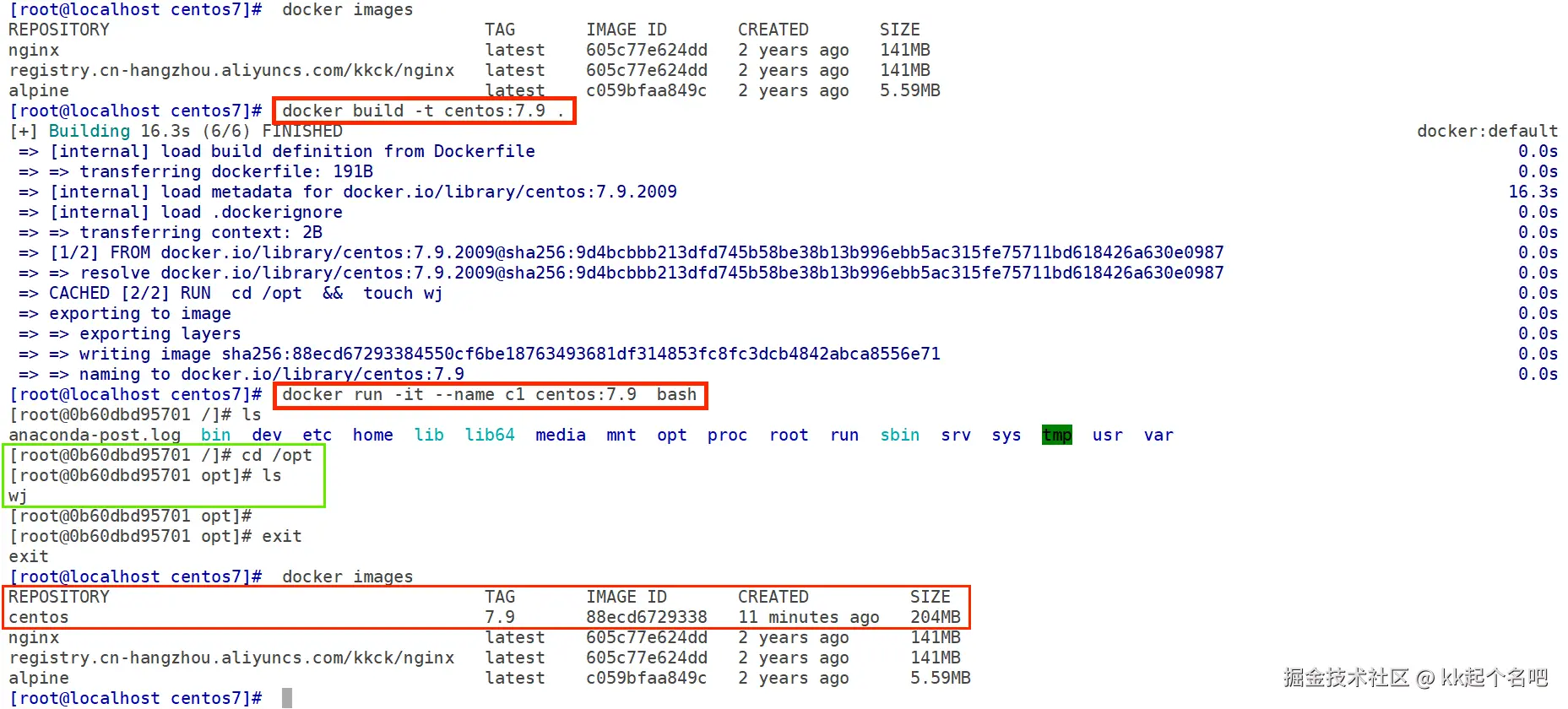Click 'REPOSITORY' header in top table
This screenshot has width=1568, height=709.
pos(59,30)
